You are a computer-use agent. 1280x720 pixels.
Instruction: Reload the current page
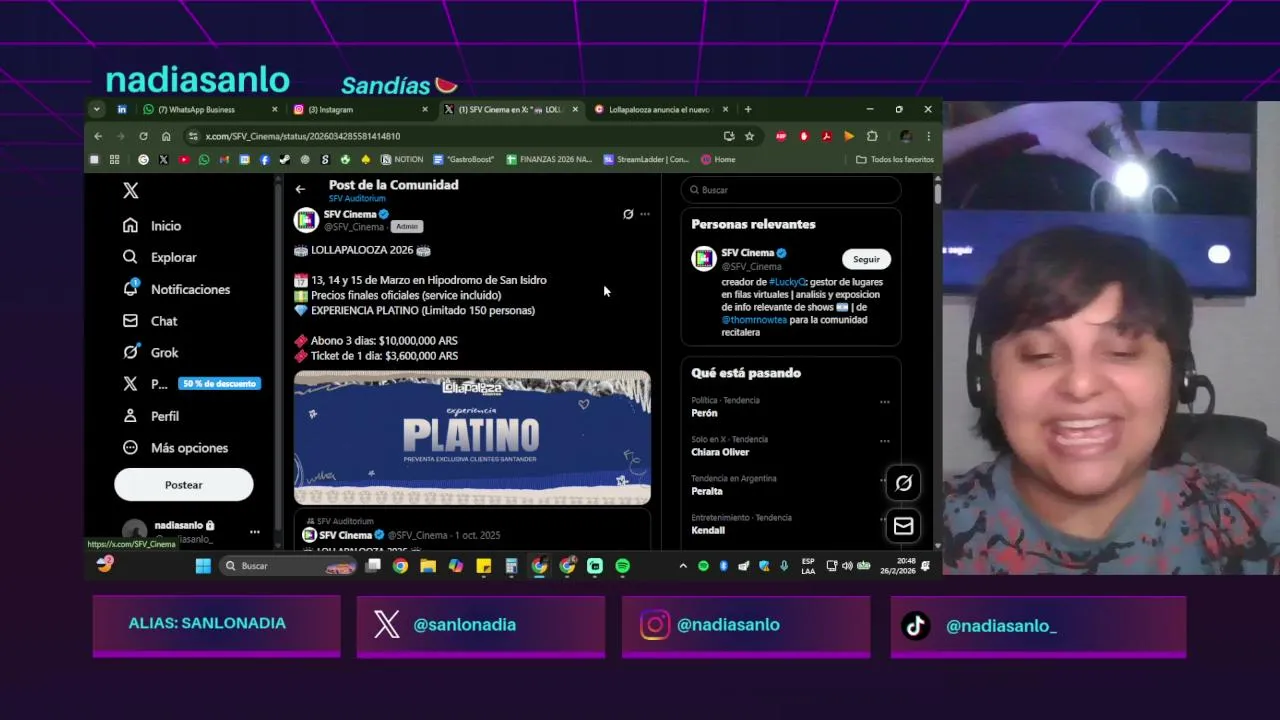click(143, 136)
